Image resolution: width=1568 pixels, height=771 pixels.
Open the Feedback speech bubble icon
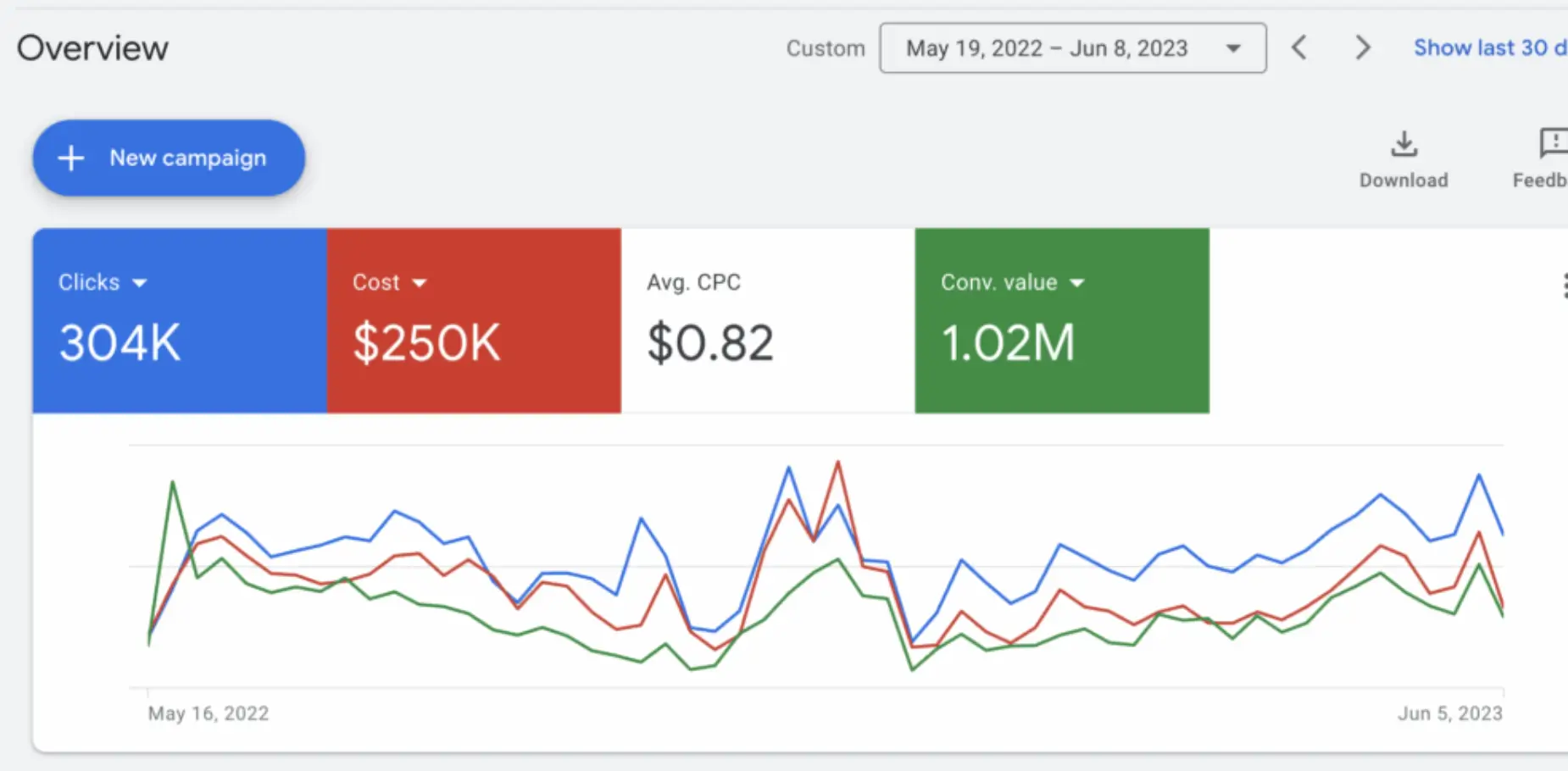tap(1553, 144)
